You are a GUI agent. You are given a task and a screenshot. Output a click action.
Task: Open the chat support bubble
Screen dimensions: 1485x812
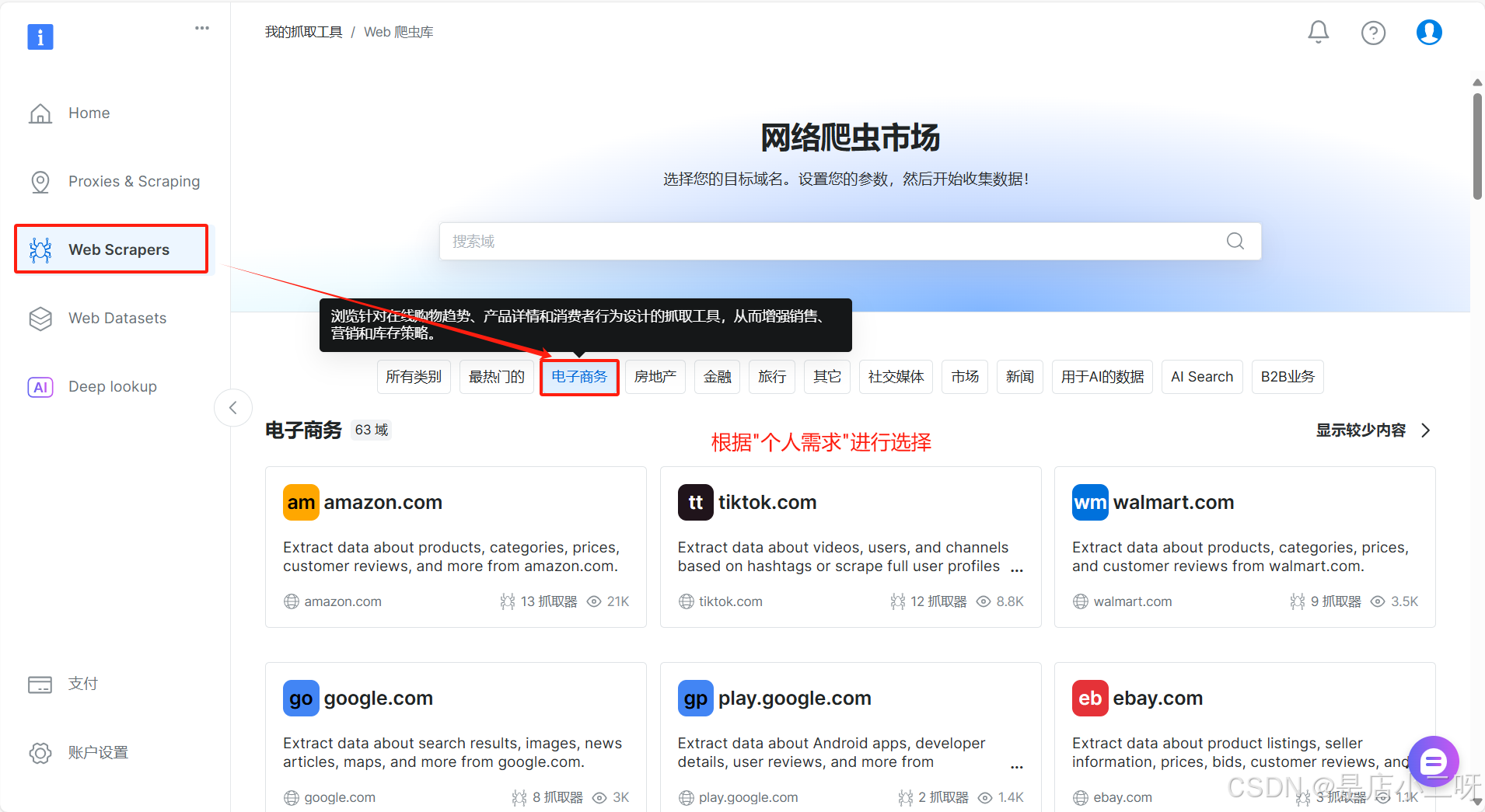1433,761
